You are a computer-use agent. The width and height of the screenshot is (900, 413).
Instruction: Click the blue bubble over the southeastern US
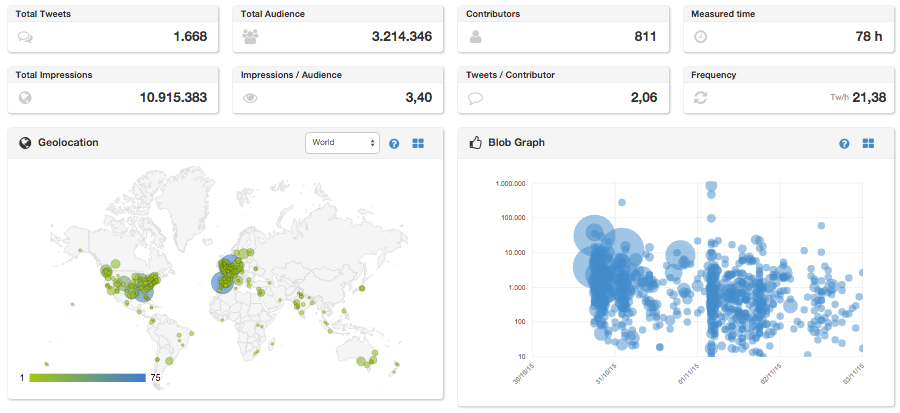[x=143, y=291]
